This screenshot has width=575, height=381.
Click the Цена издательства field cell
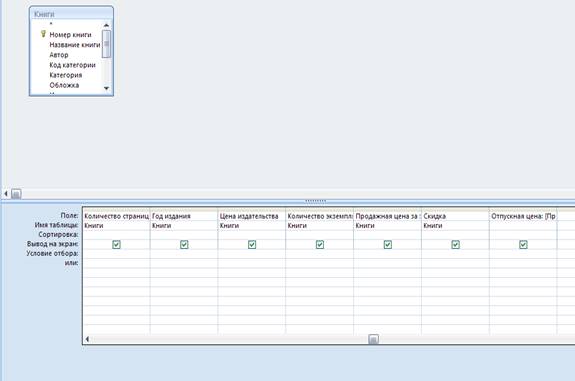click(252, 216)
